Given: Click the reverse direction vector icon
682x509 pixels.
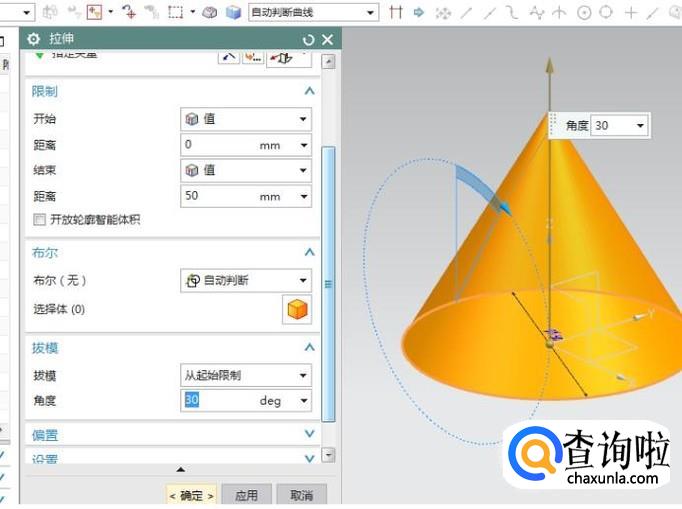Looking at the screenshot, I should [x=229, y=57].
